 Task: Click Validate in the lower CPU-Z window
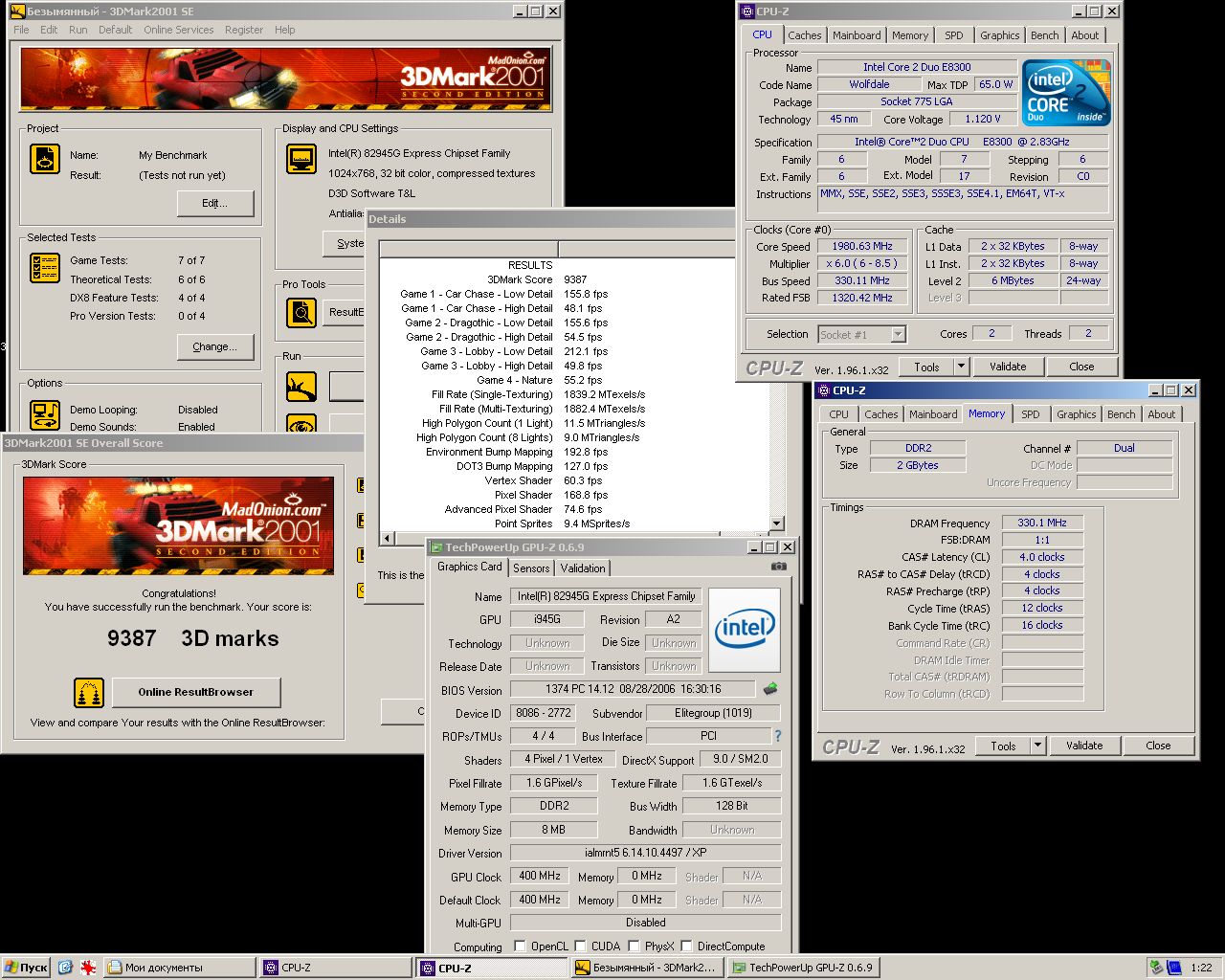pos(1084,746)
